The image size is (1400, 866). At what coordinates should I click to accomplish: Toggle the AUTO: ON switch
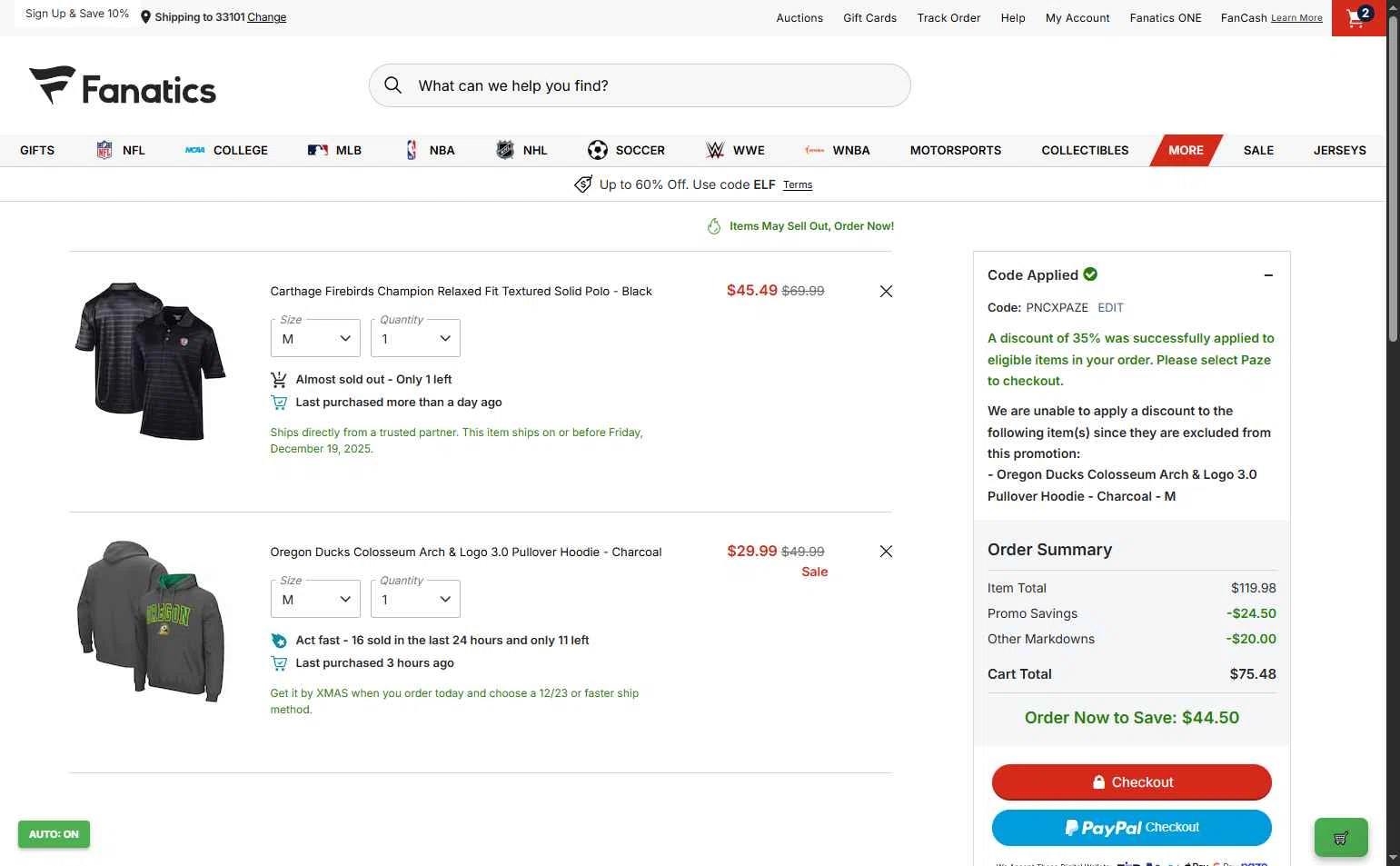point(54,834)
